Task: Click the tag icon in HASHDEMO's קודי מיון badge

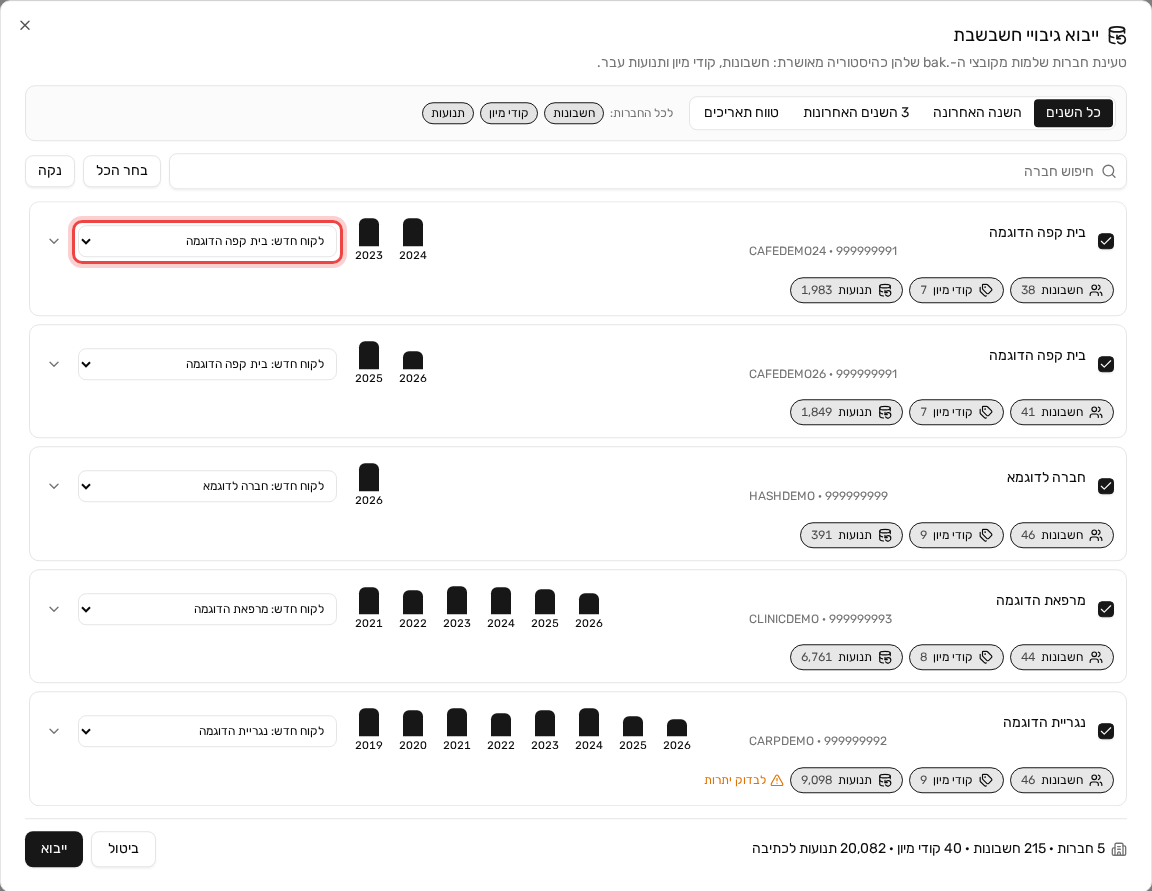Action: coord(986,535)
